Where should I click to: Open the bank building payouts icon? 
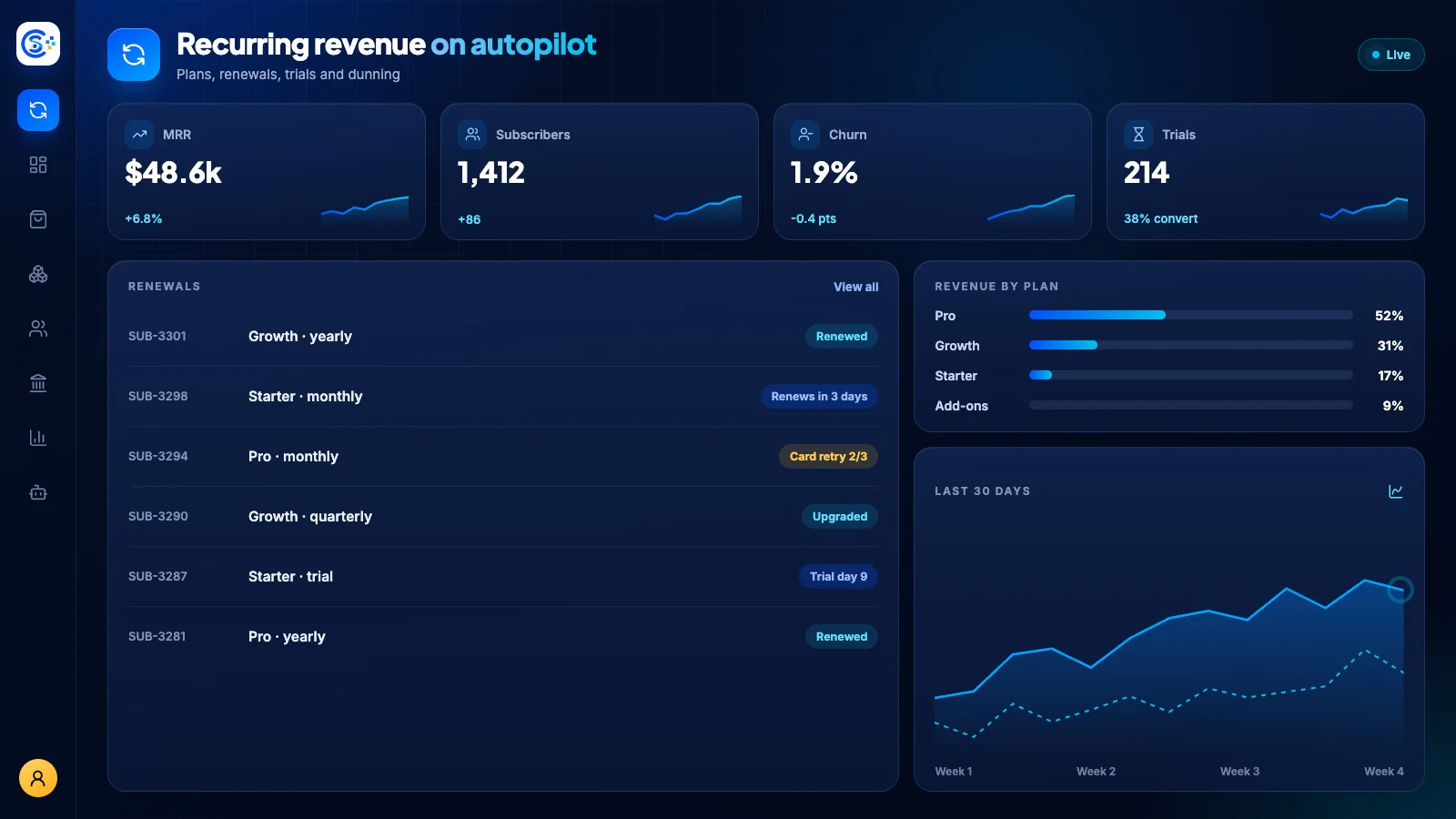click(x=38, y=383)
